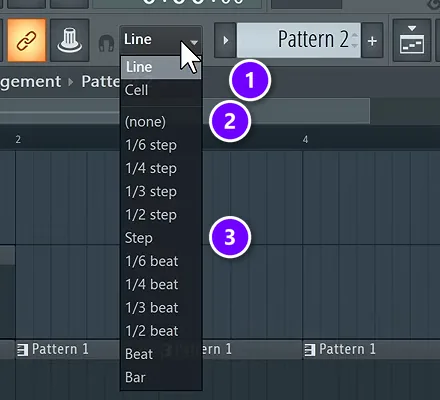Choose 1/3 step snap option
Screen dimensions: 440x400
pos(161,192)
